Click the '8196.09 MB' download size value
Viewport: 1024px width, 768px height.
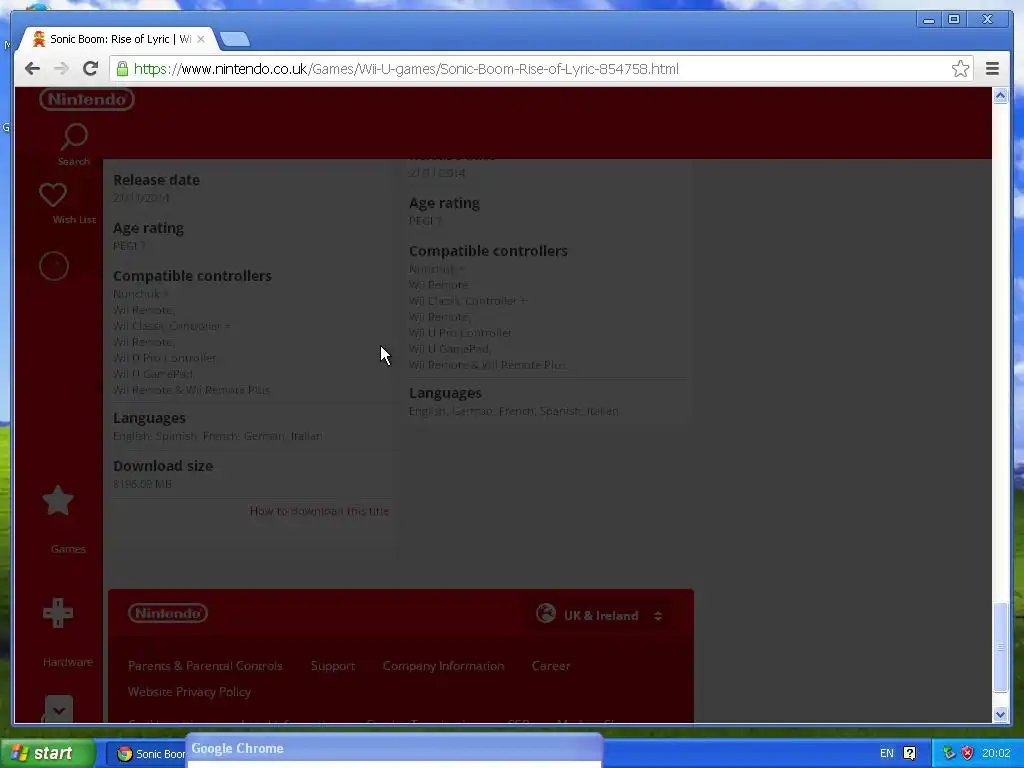[142, 484]
